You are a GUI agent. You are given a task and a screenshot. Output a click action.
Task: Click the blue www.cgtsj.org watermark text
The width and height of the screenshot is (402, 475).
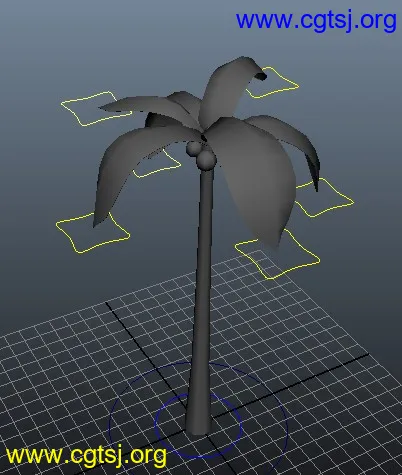tap(316, 21)
